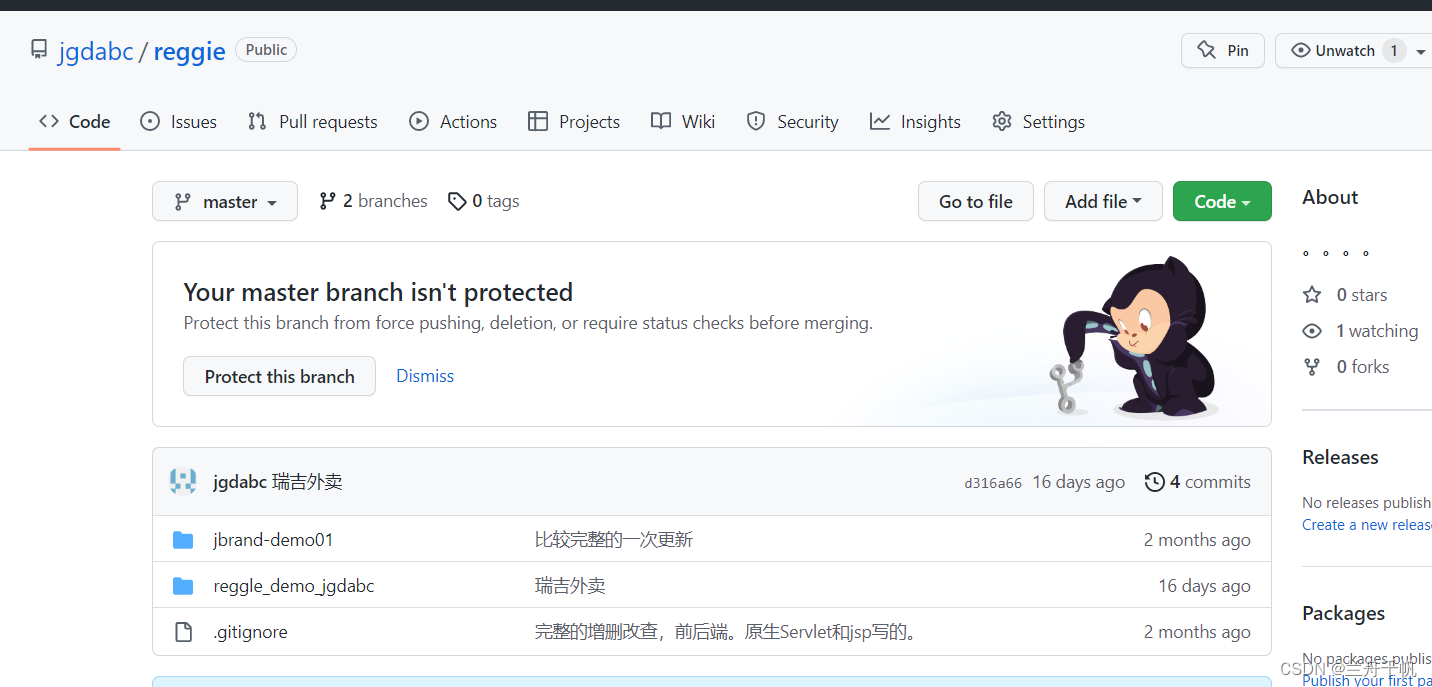The height and width of the screenshot is (687, 1432).
Task: Click the Code brackets tab icon
Action: click(49, 121)
